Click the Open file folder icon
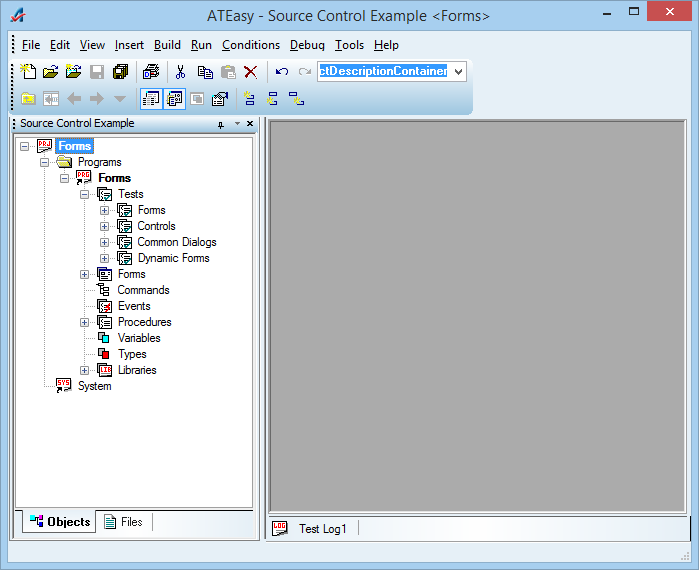This screenshot has width=699, height=570. pos(51,72)
